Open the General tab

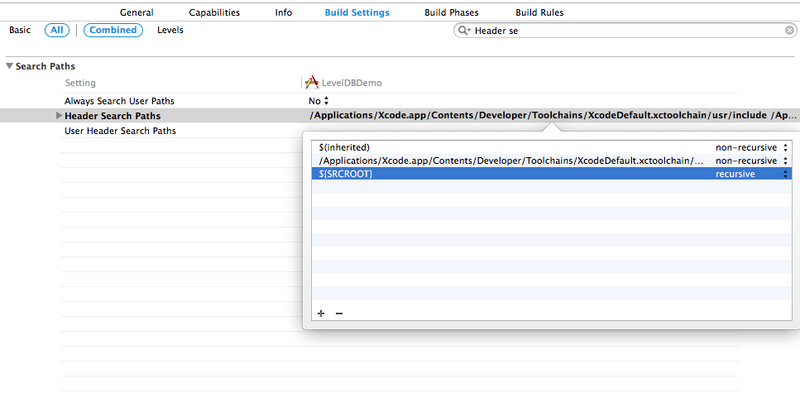(136, 13)
